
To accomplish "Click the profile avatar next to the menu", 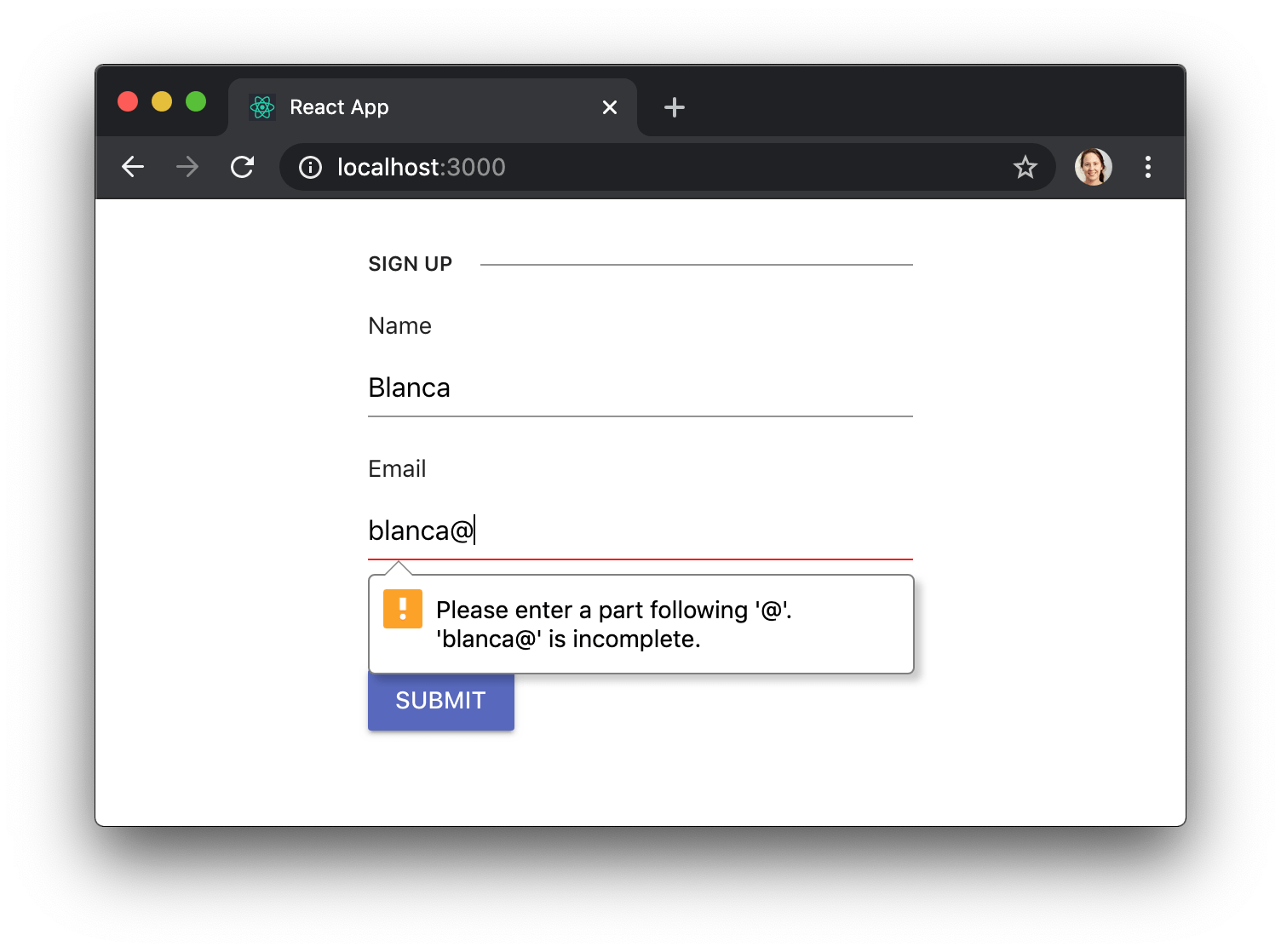I will click(1093, 167).
